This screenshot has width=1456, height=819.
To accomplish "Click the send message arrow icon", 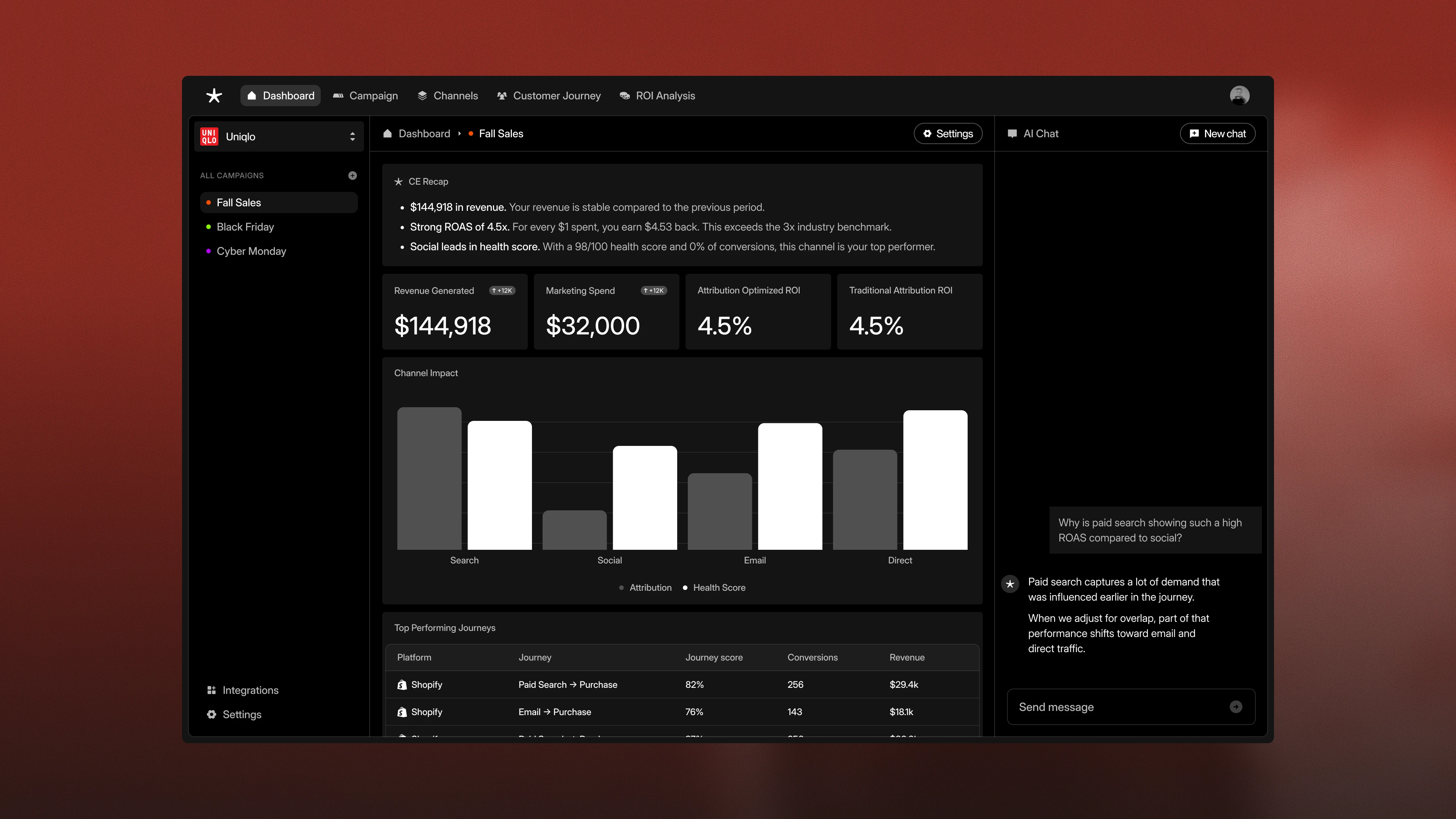I will [x=1236, y=706].
